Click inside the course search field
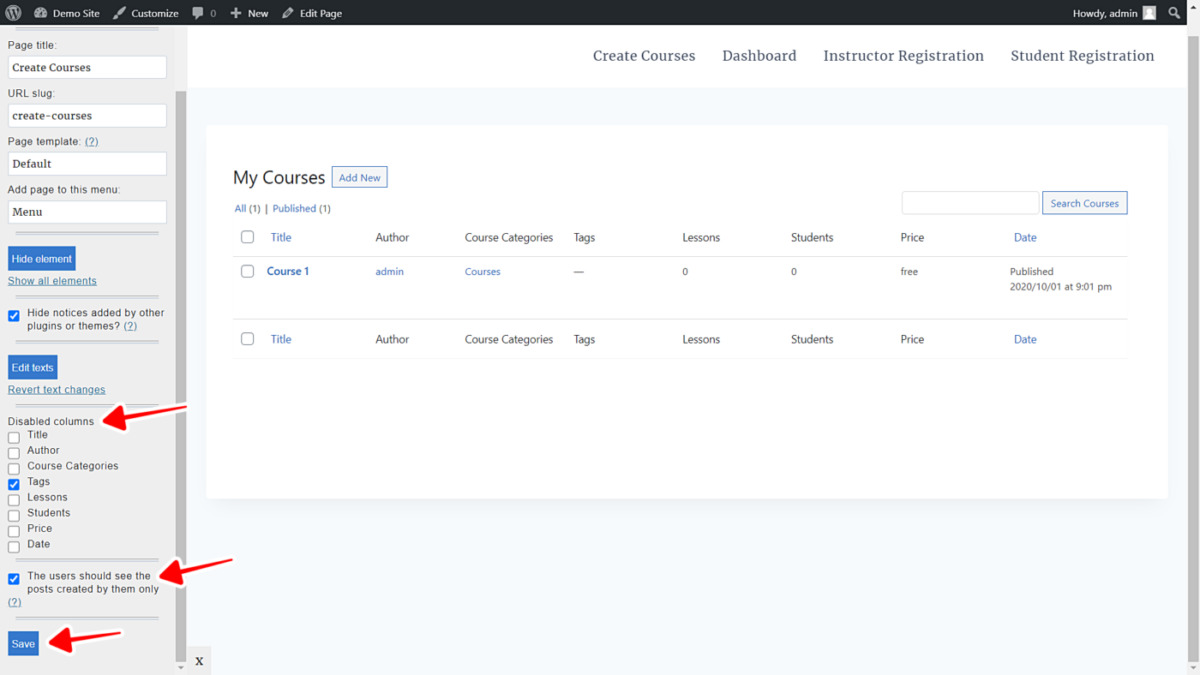The width and height of the screenshot is (1200, 675). pos(969,202)
